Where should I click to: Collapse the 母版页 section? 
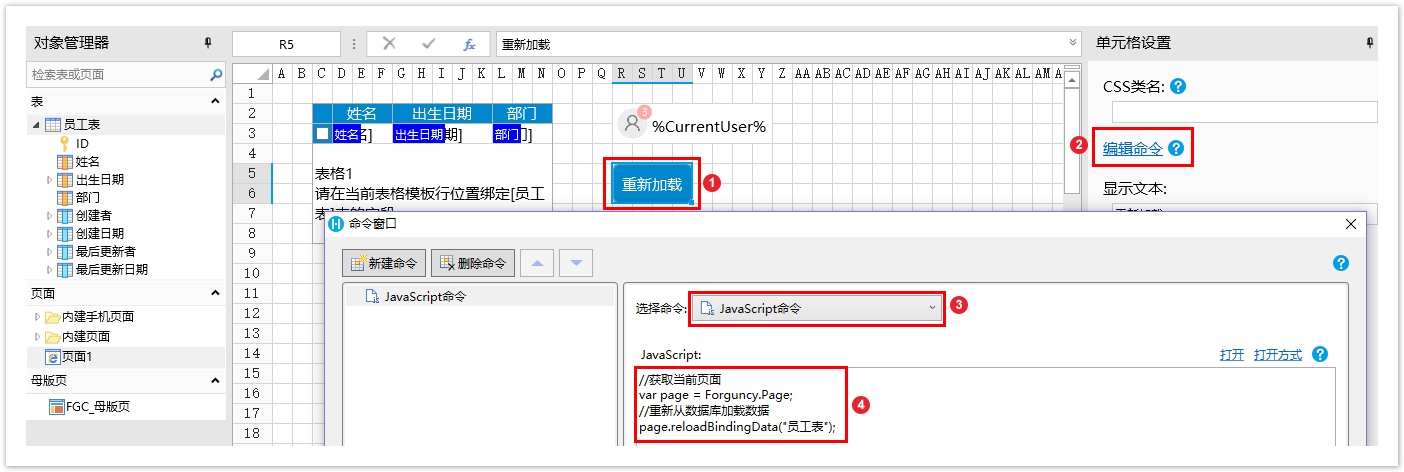coord(215,380)
